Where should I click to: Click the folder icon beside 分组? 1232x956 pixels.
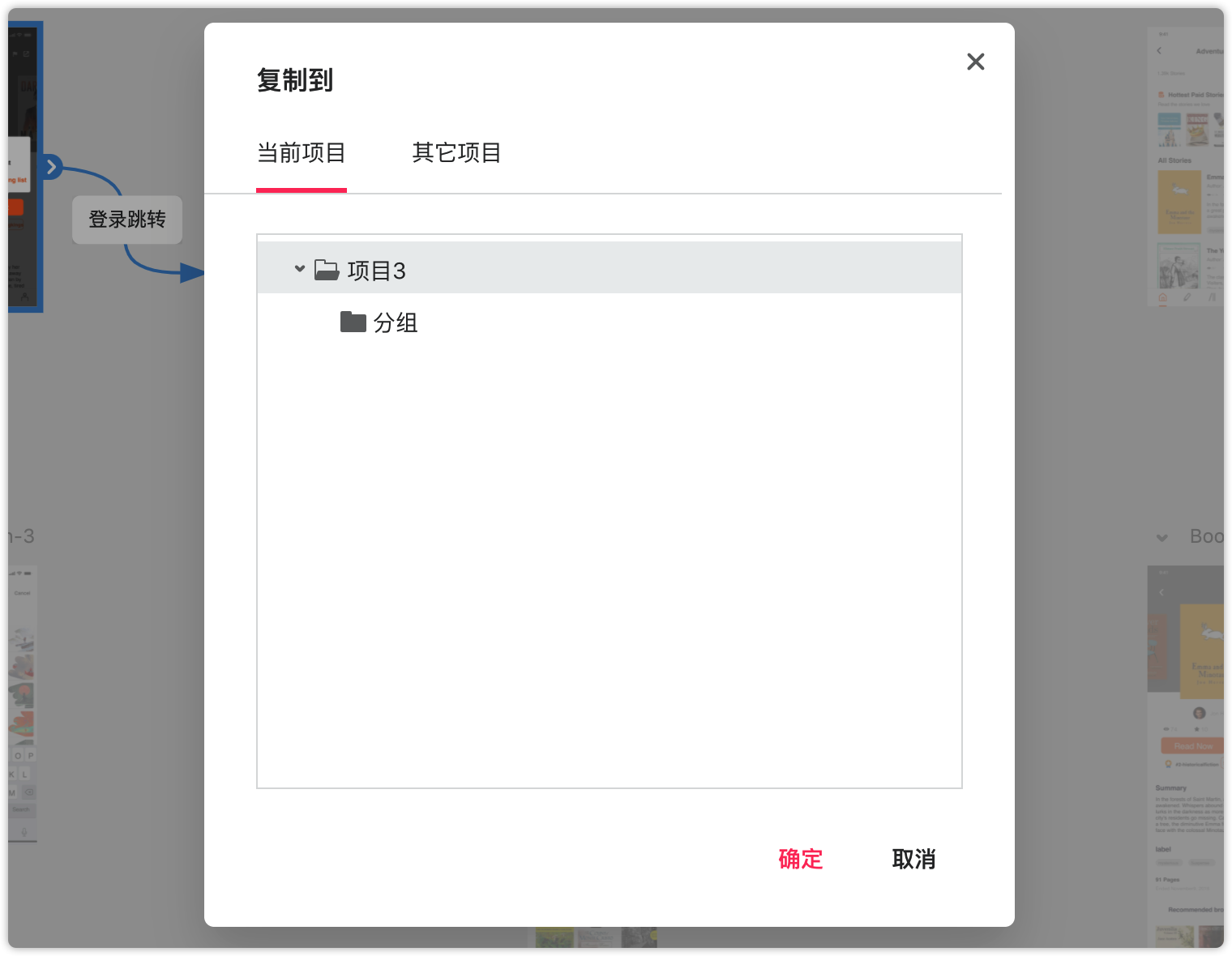click(x=353, y=322)
